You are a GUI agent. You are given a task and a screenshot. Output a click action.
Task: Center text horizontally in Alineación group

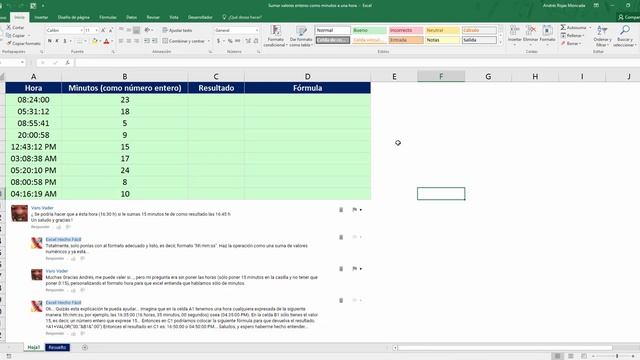click(x=129, y=41)
